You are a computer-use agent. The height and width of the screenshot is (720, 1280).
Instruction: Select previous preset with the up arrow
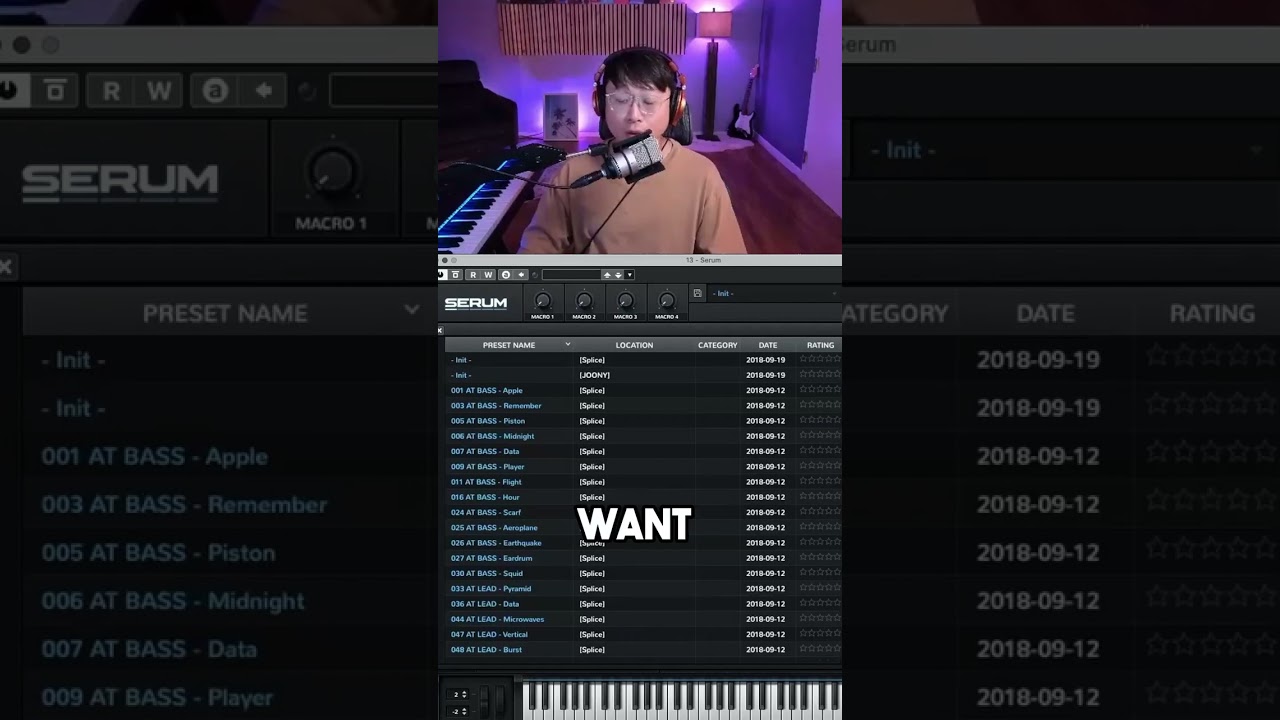coord(607,275)
